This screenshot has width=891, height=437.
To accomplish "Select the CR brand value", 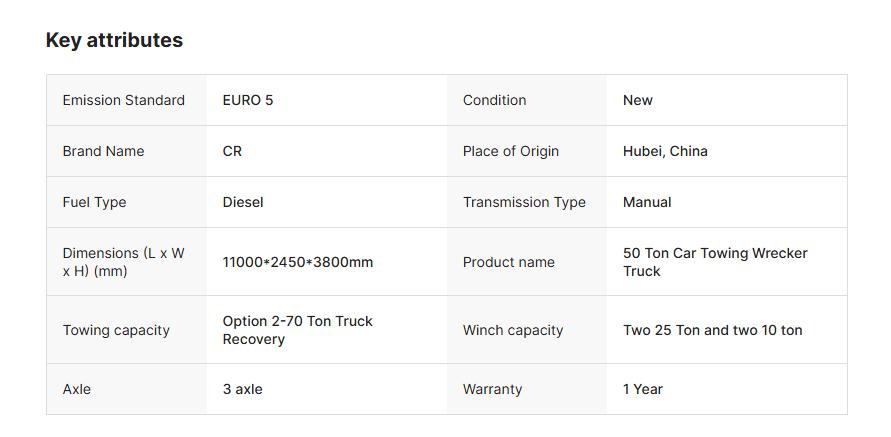I will (x=232, y=151).
